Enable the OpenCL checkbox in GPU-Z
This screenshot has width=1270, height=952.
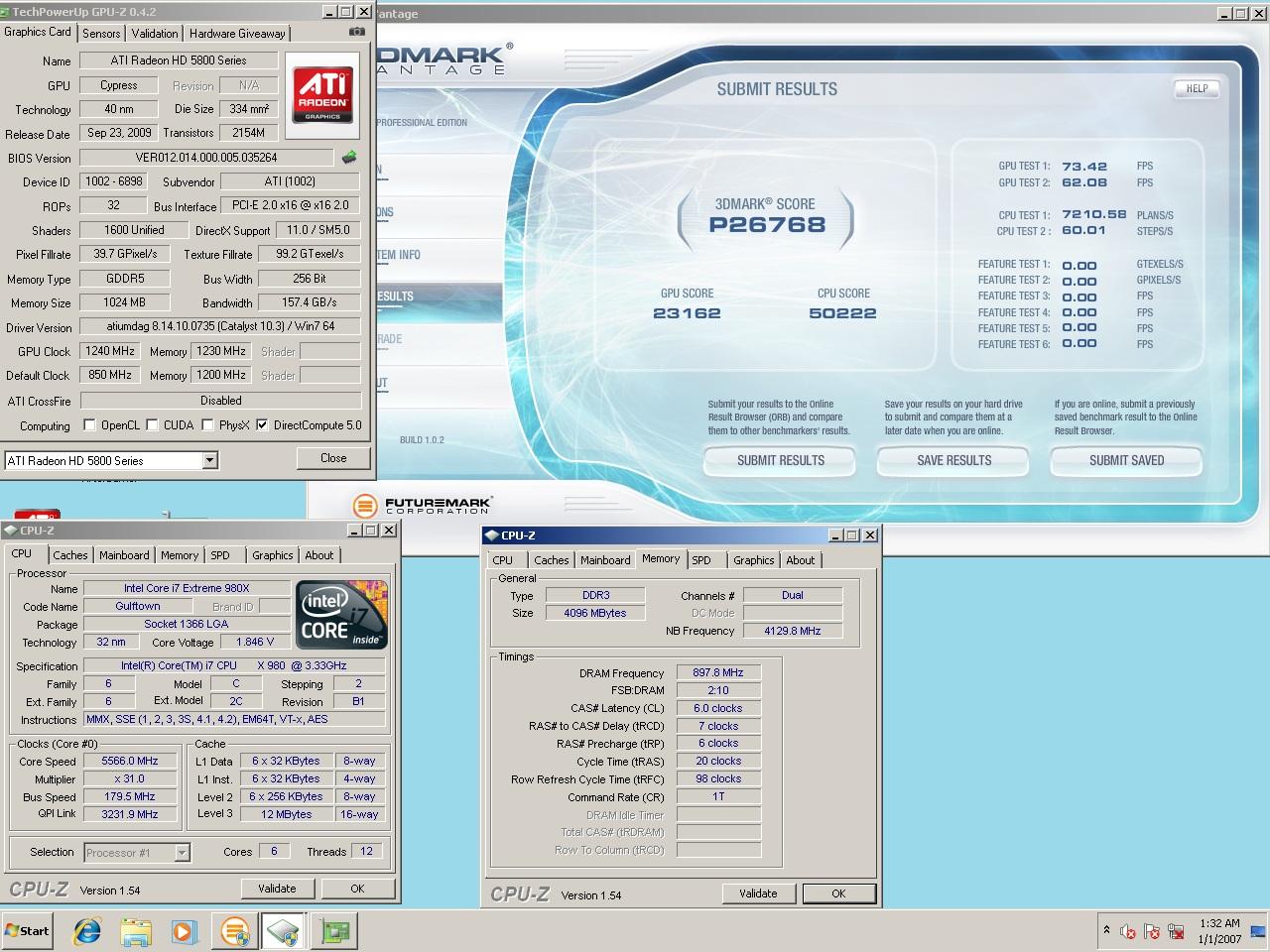(x=90, y=425)
